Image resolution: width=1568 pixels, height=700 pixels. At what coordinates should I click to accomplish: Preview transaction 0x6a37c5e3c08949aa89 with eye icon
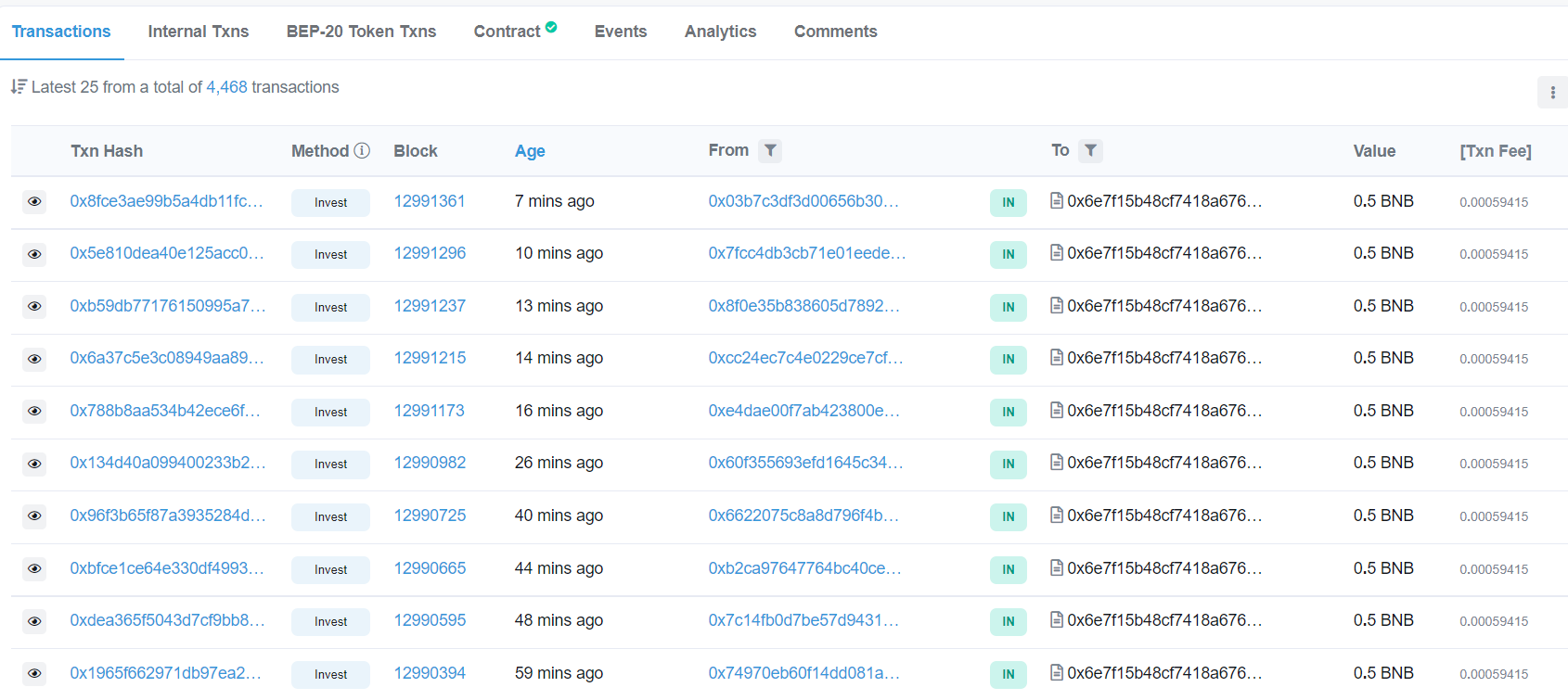34,359
